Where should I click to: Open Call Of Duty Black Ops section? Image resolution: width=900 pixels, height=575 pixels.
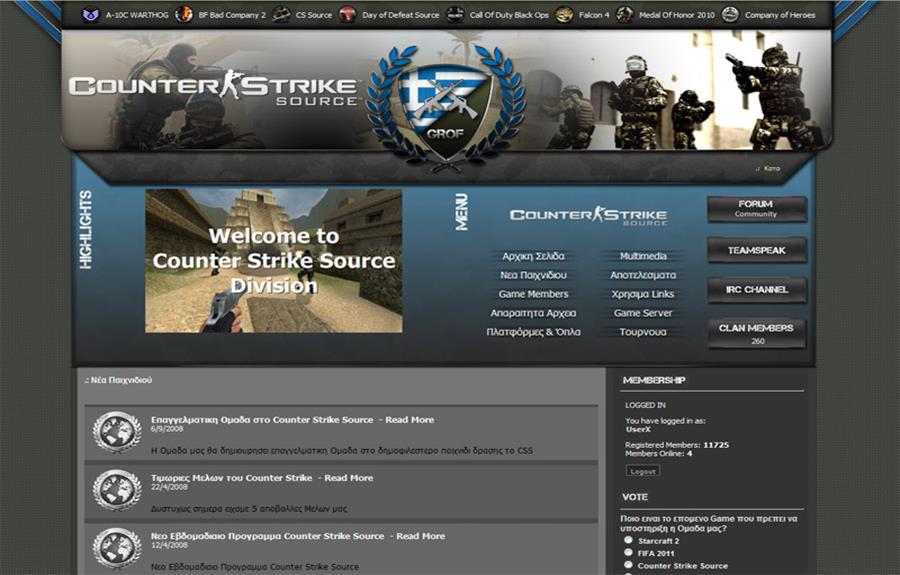(509, 15)
